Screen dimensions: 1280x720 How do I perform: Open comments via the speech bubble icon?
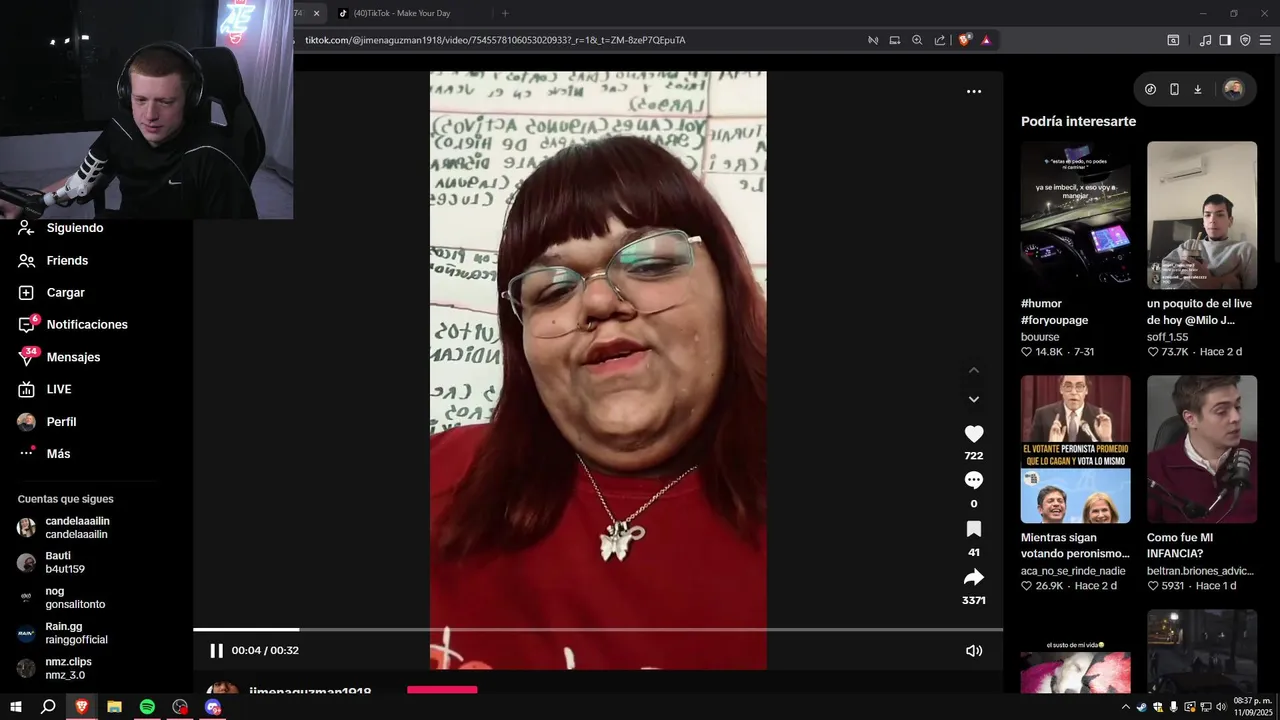(x=973, y=481)
